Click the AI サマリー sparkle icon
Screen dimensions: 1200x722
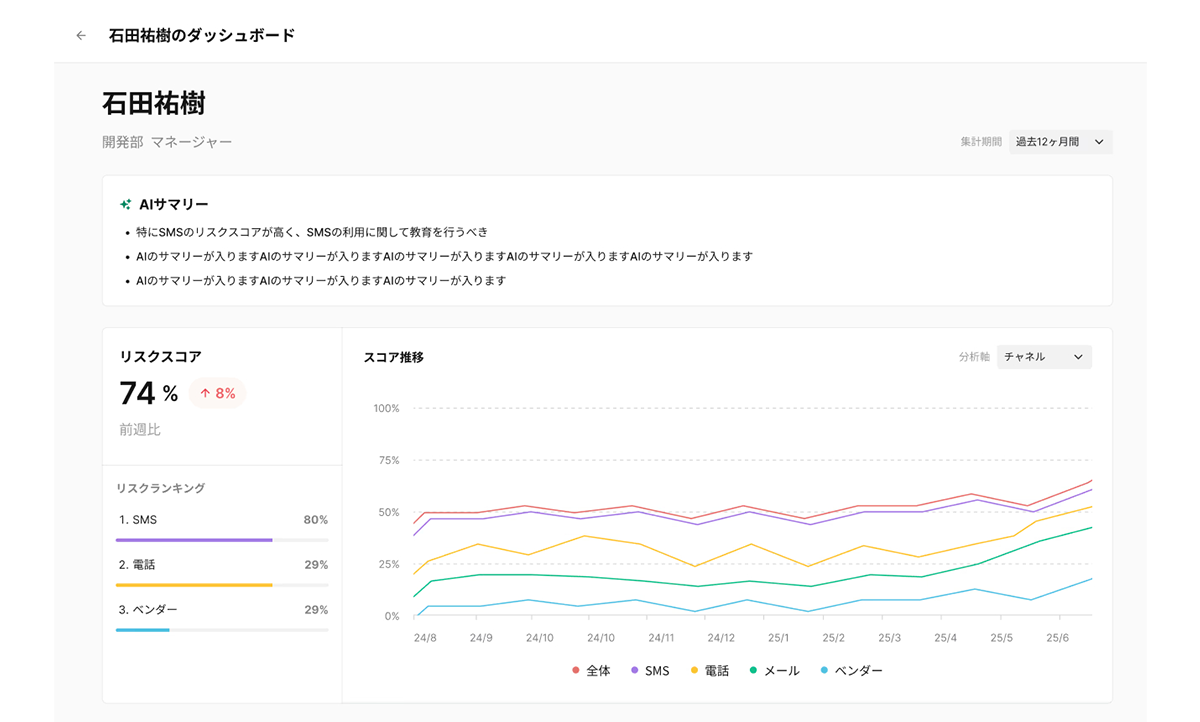(x=124, y=203)
